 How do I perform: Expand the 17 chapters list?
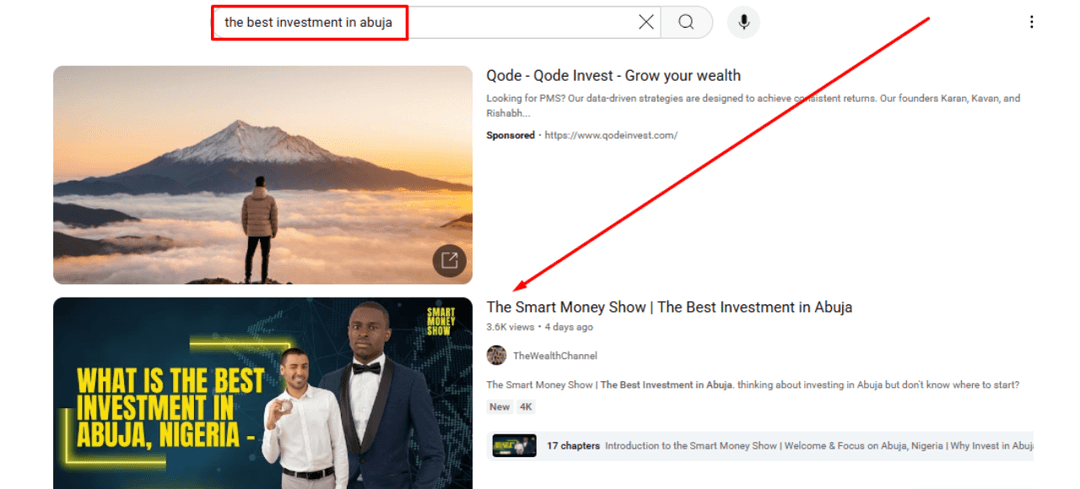[573, 446]
